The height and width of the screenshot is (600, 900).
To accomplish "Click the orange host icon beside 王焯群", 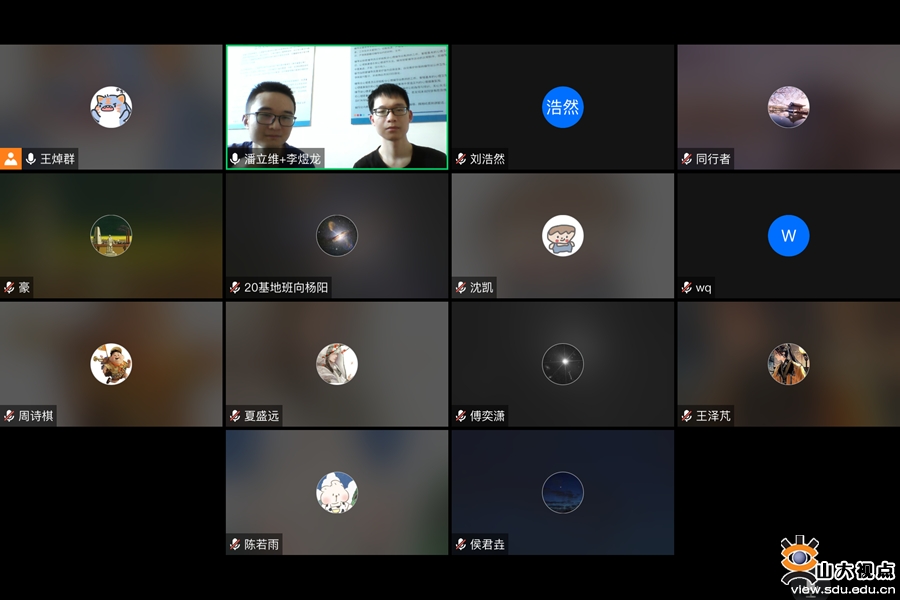I will (11, 159).
